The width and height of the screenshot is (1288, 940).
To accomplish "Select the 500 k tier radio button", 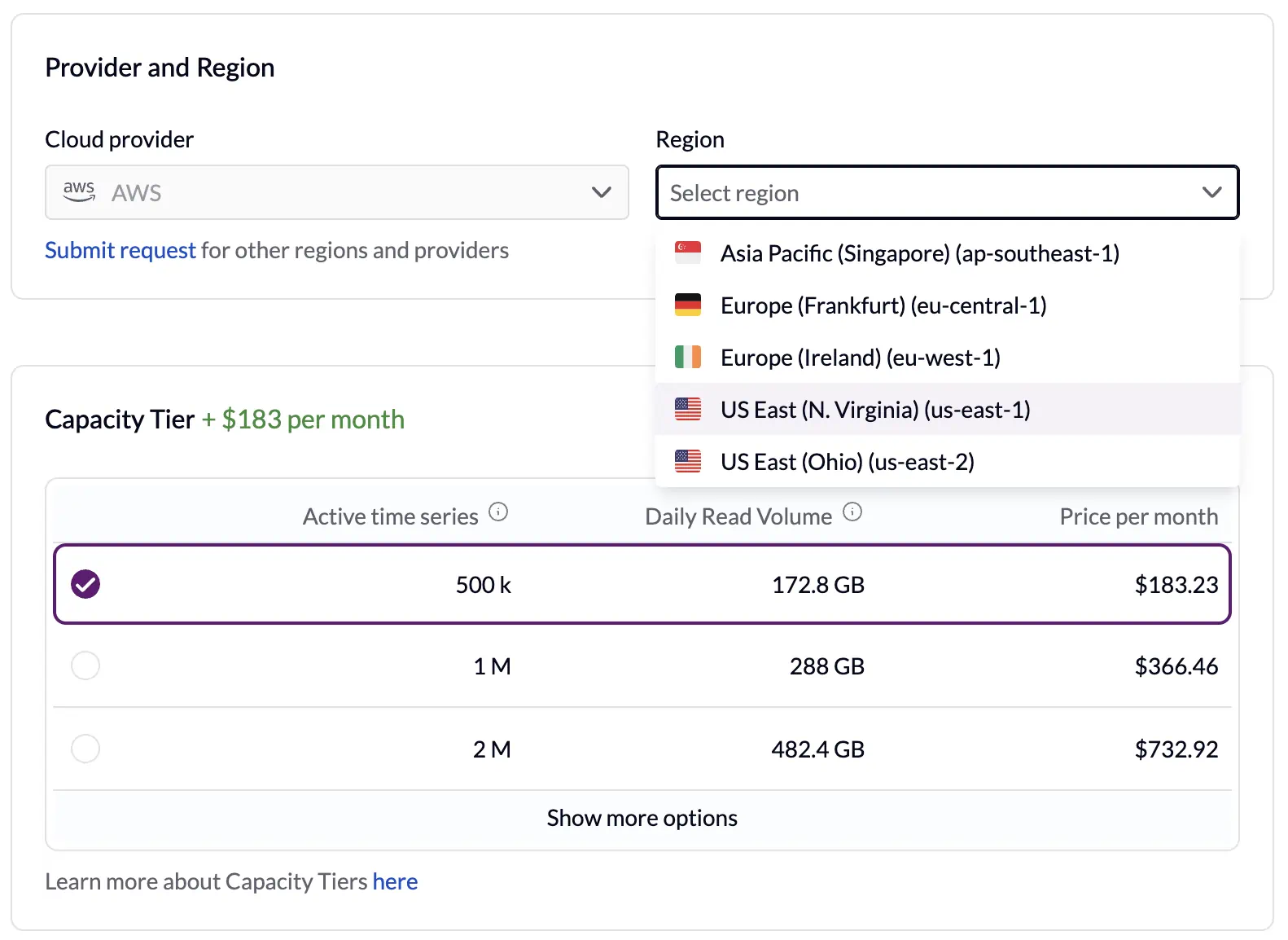I will click(x=85, y=584).
